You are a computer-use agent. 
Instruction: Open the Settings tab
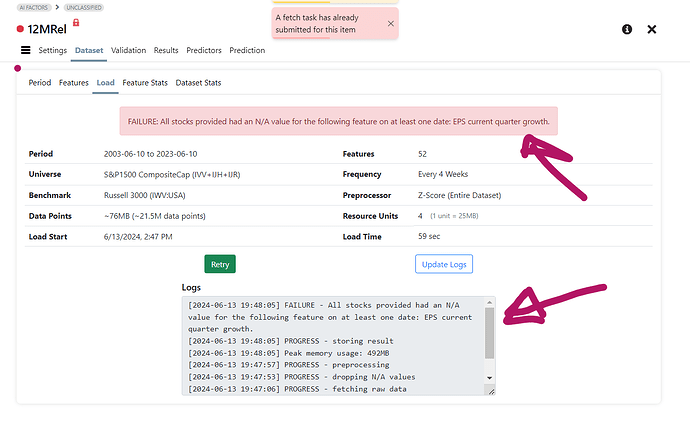coord(53,50)
